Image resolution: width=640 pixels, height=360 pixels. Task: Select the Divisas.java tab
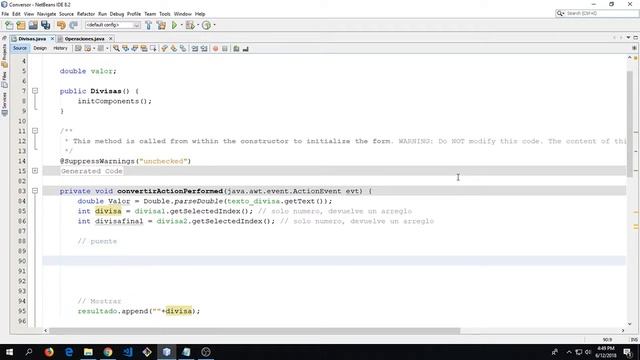pyautogui.click(x=32, y=39)
